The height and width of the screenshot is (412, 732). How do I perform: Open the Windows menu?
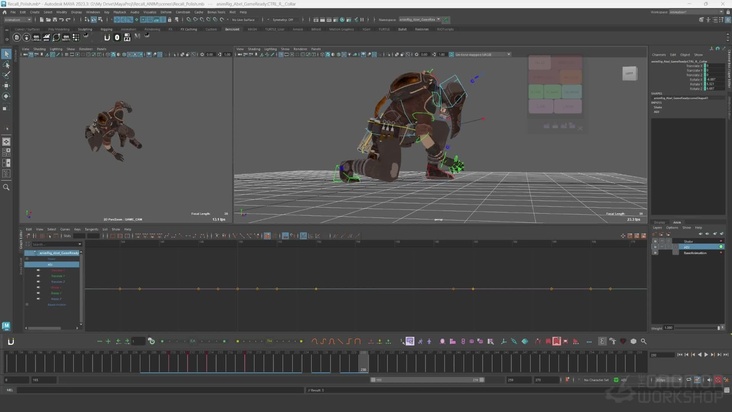click(x=93, y=12)
